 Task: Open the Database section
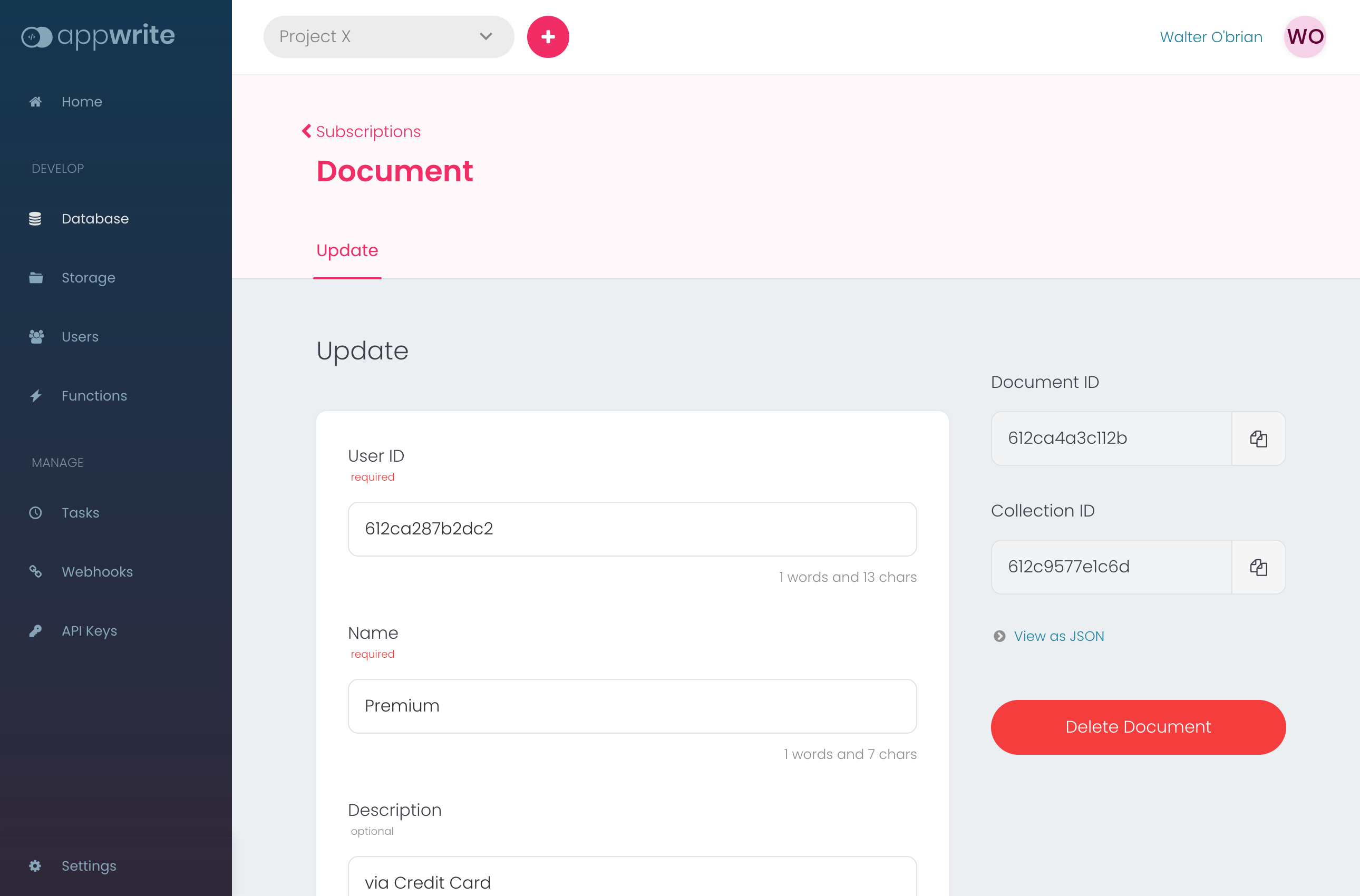[x=95, y=219]
